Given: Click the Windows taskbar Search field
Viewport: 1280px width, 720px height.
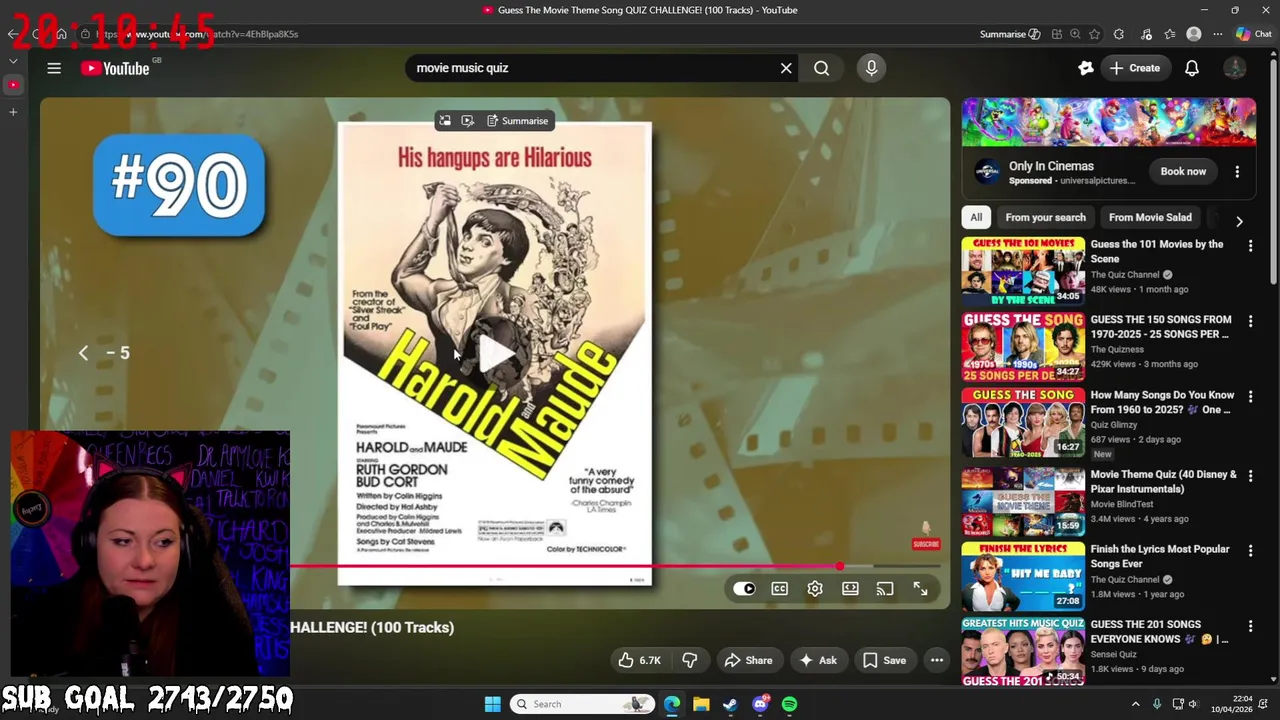Looking at the screenshot, I should click(x=583, y=704).
